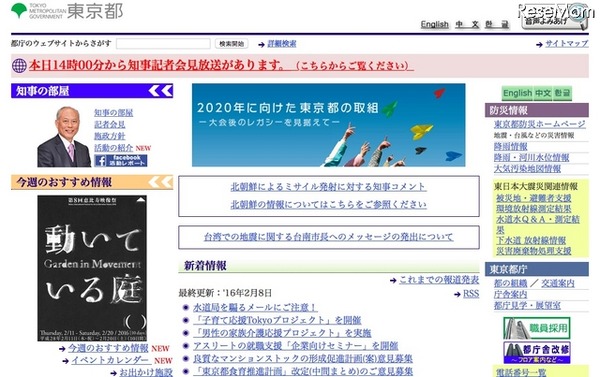600x377 pixels.
Task: Click the arrow icon beside RSS link
Action: point(457,294)
